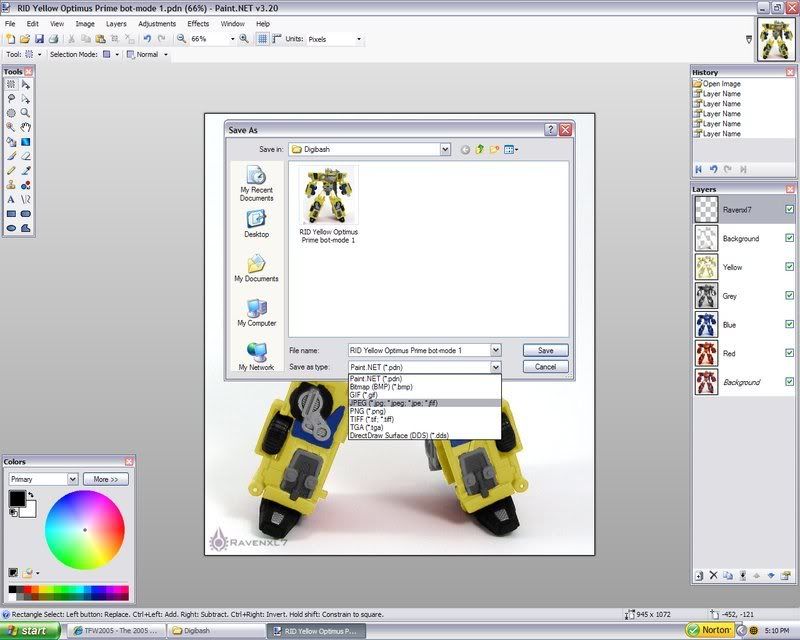Open the Units Pixels dropdown
The width and height of the screenshot is (800, 640).
(x=359, y=39)
